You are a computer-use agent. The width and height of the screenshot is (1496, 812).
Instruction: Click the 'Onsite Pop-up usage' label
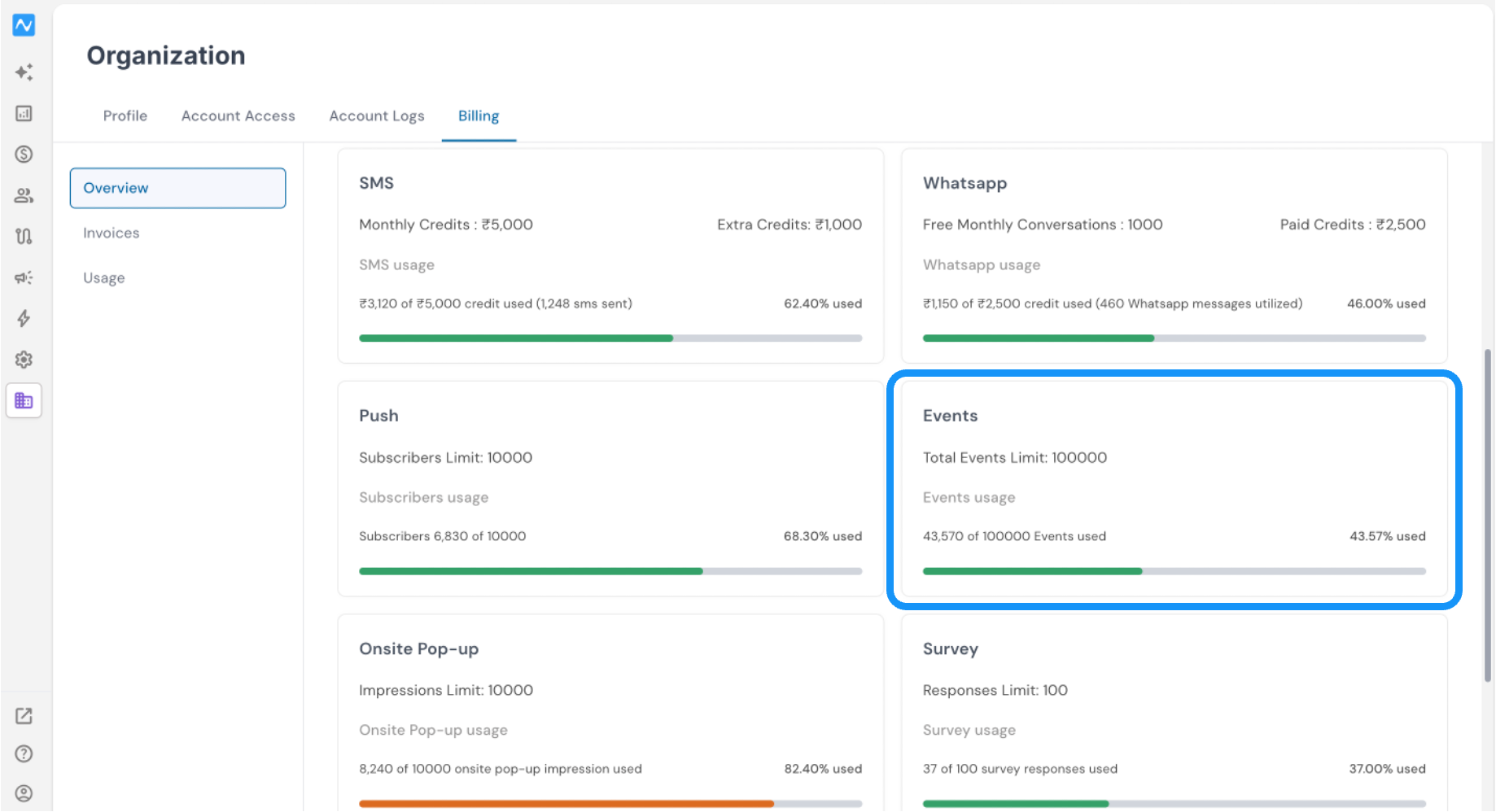(x=433, y=730)
